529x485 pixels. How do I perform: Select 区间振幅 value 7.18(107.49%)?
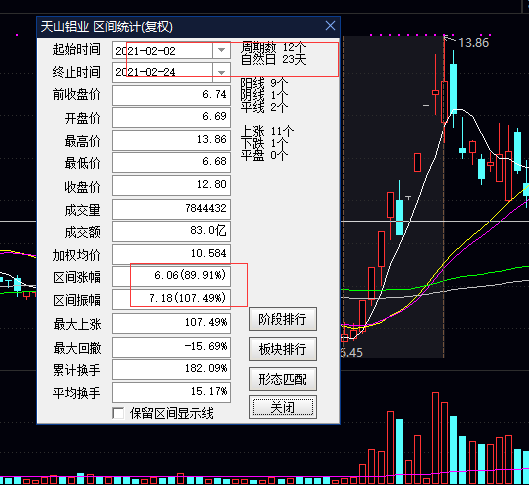171,299
